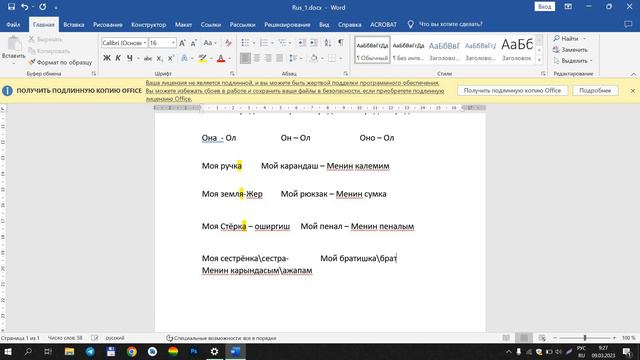Toggle italic К formatting
The width and height of the screenshot is (640, 360).
coord(118,58)
